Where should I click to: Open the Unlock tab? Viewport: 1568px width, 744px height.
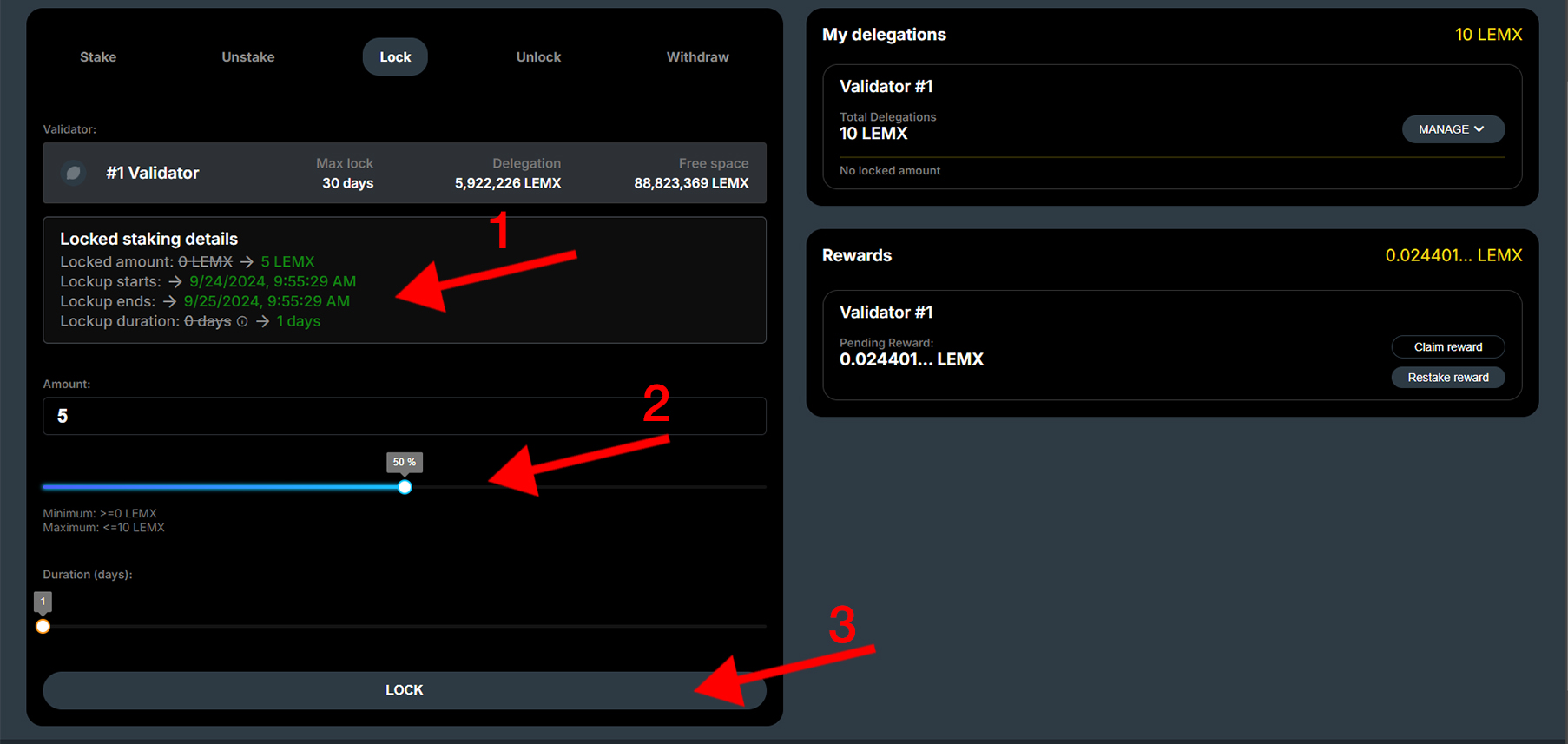click(538, 57)
